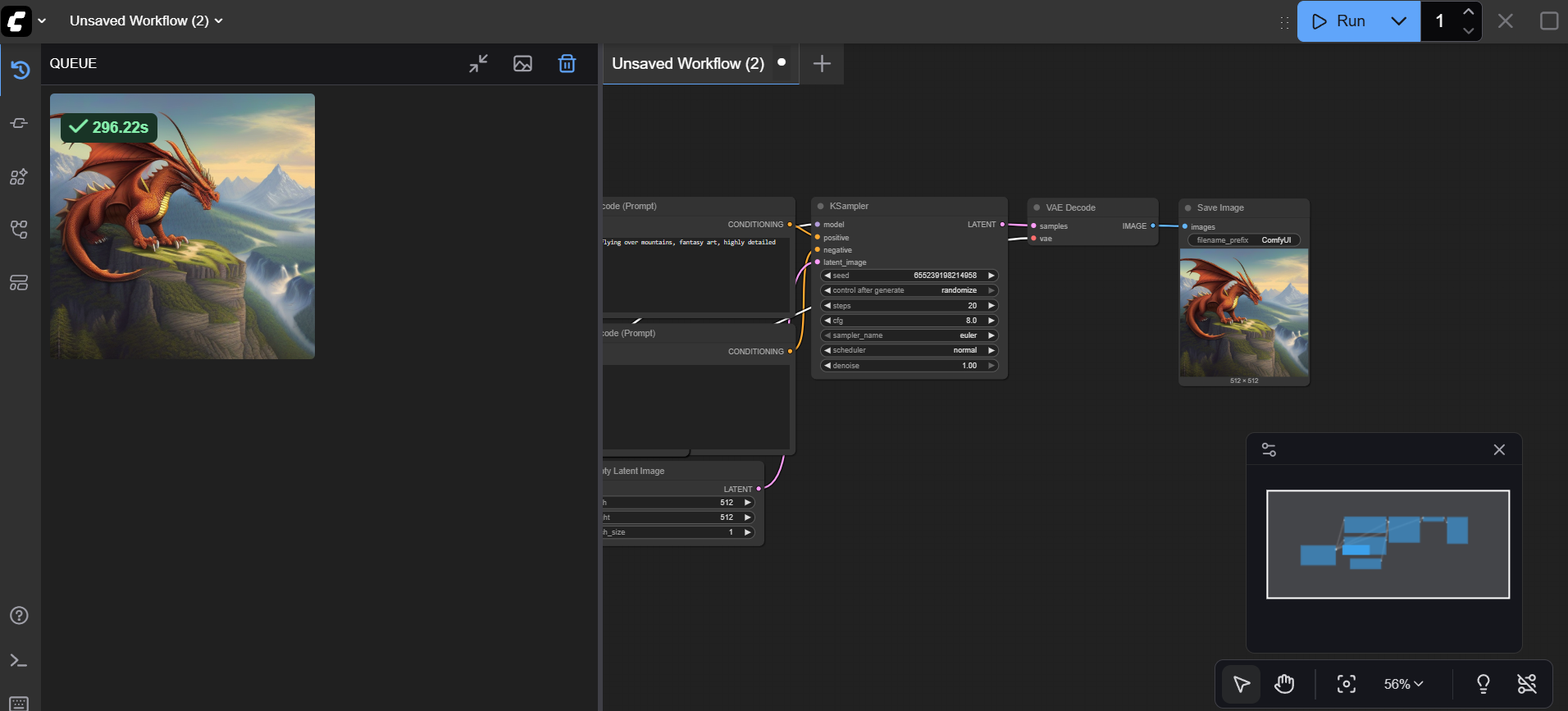Open the queue history sidebar icon

point(20,70)
